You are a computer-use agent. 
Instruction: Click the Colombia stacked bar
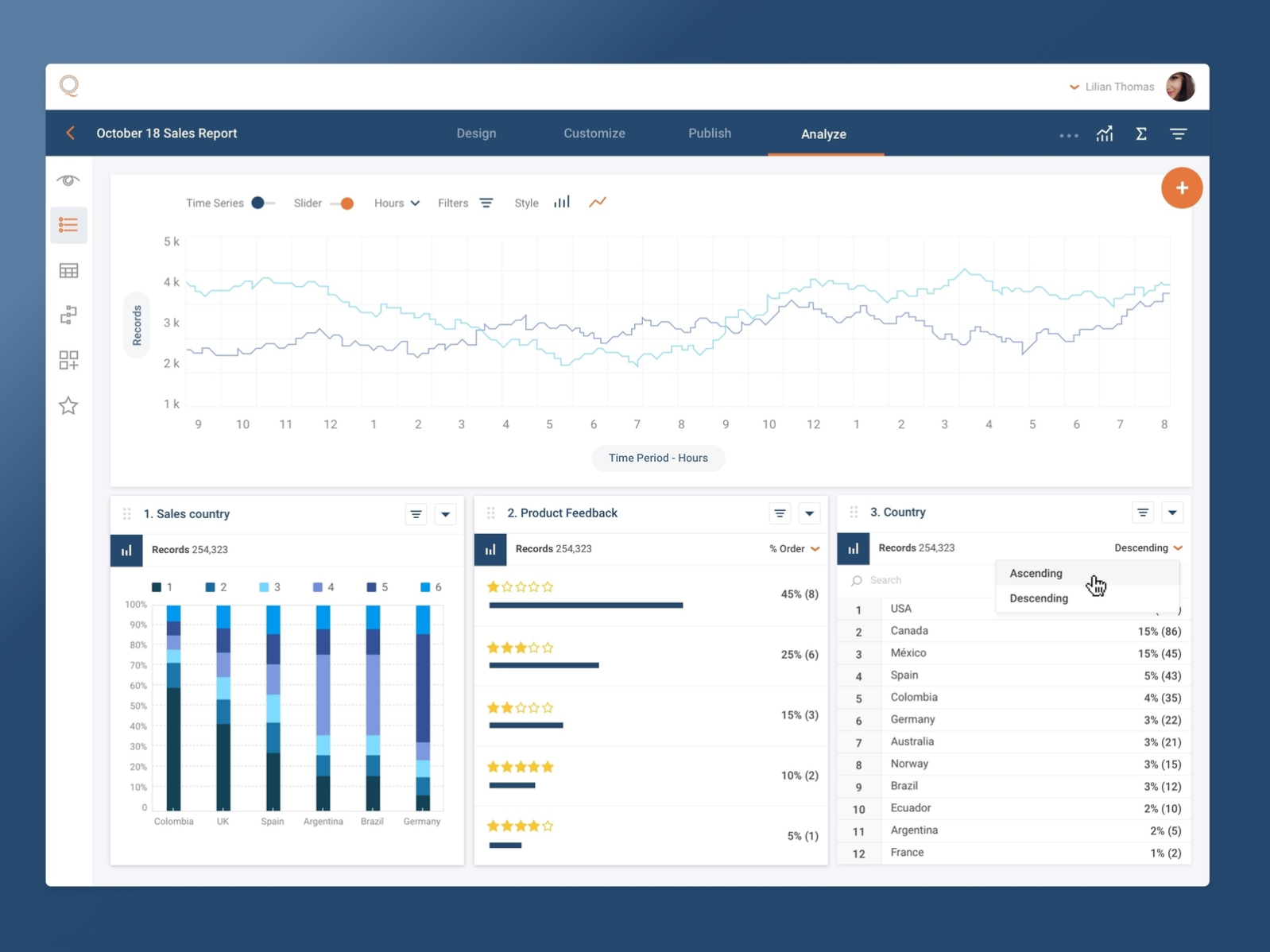tap(173, 708)
